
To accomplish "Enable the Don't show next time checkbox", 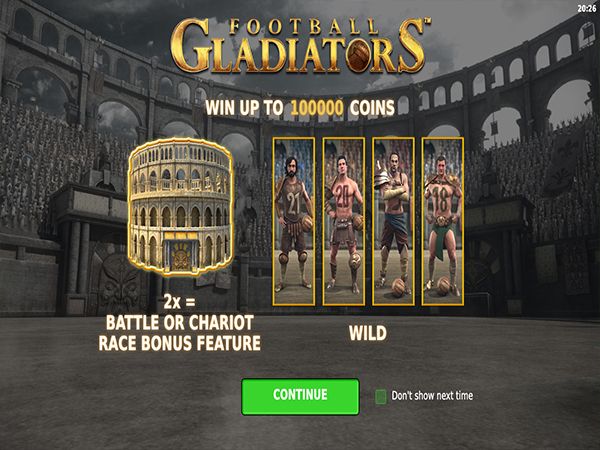I will [x=381, y=396].
